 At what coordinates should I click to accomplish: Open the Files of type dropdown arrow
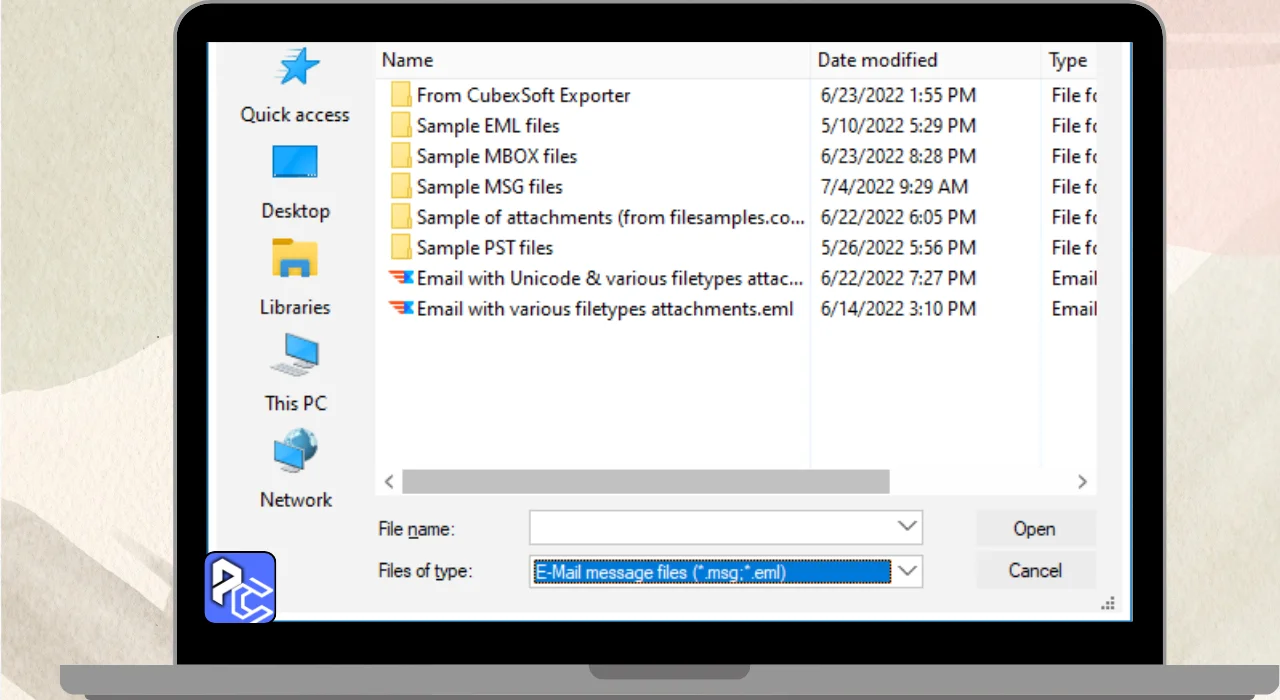pos(907,571)
